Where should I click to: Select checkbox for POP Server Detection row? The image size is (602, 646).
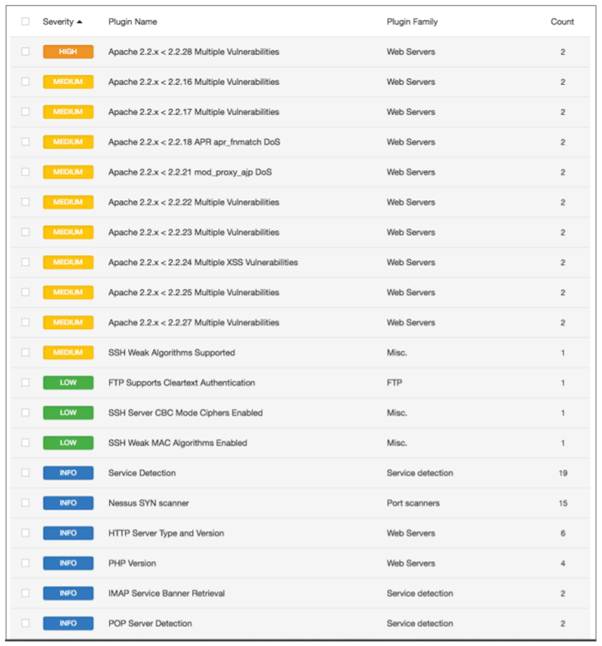point(25,623)
